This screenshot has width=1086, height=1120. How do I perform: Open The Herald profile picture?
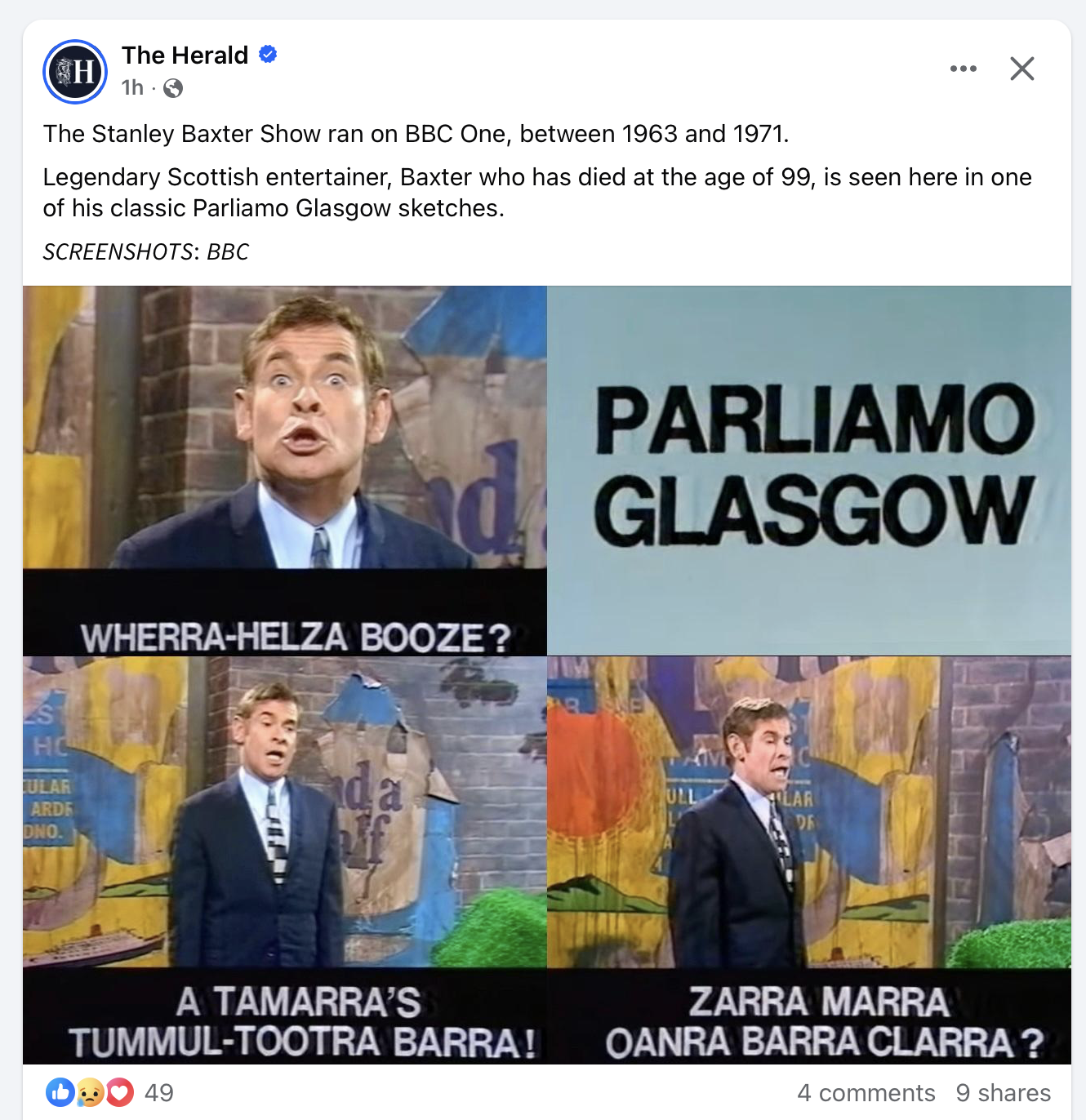tap(75, 72)
